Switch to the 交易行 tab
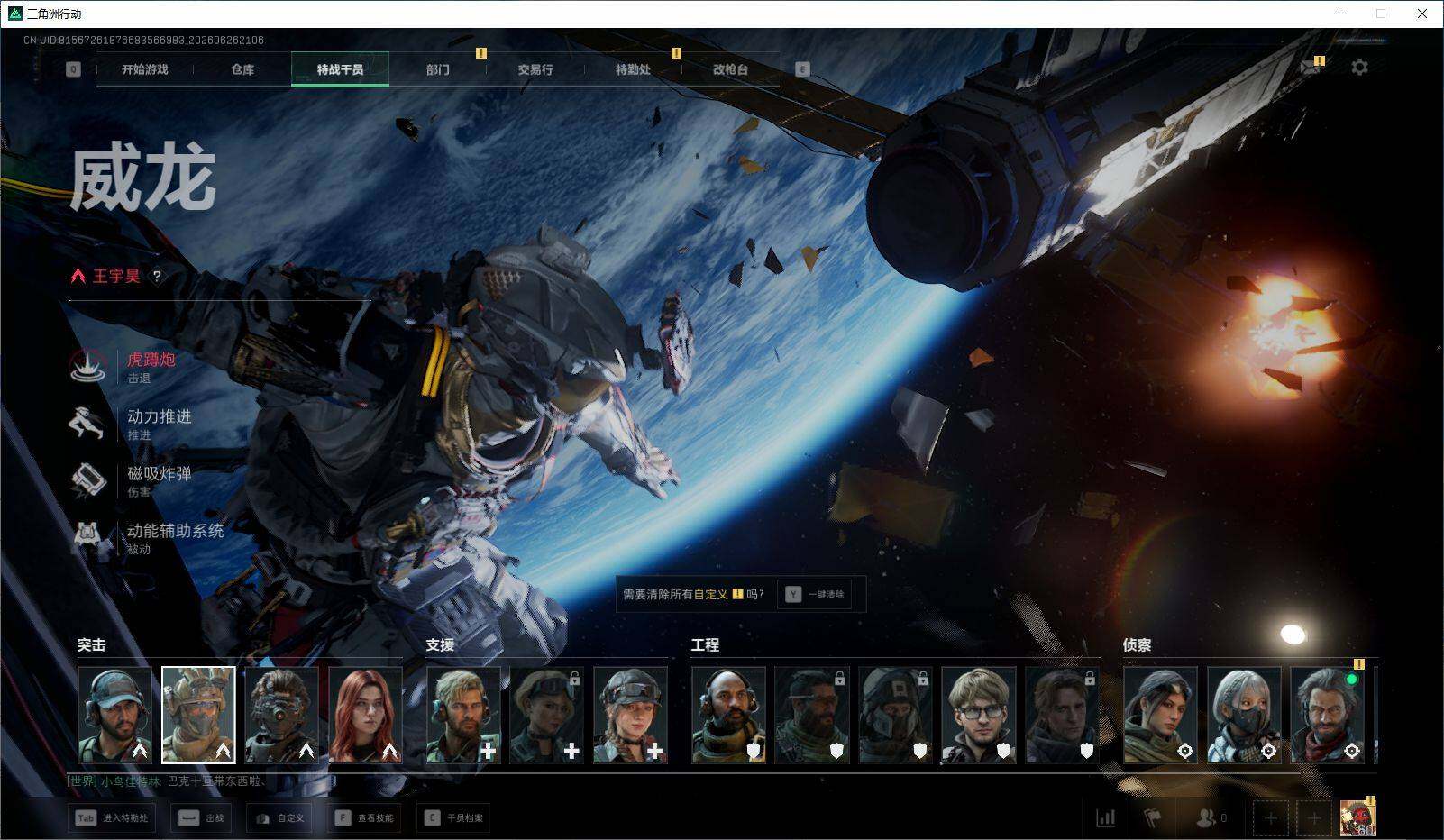This screenshot has width=1444, height=840. pos(535,69)
